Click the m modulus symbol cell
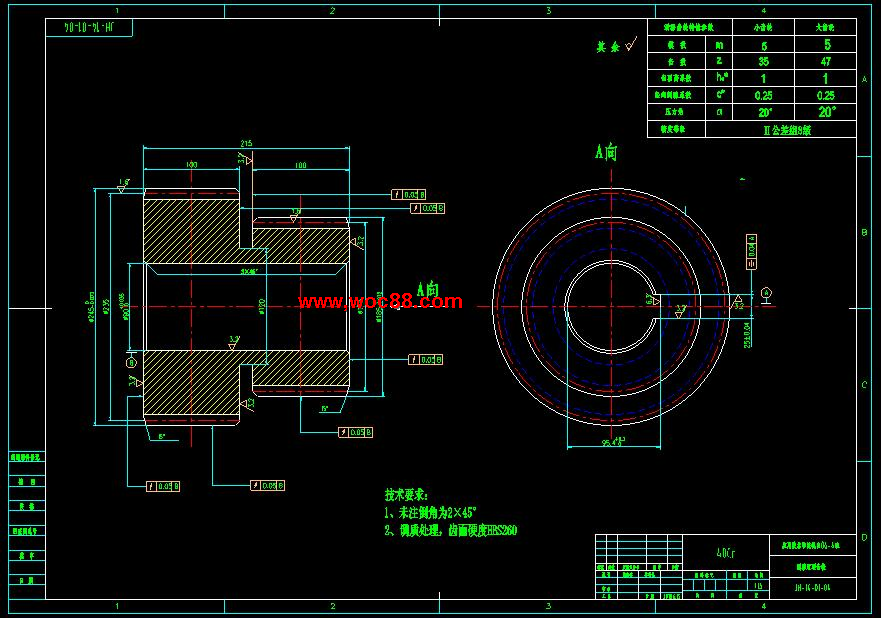 pos(719,44)
